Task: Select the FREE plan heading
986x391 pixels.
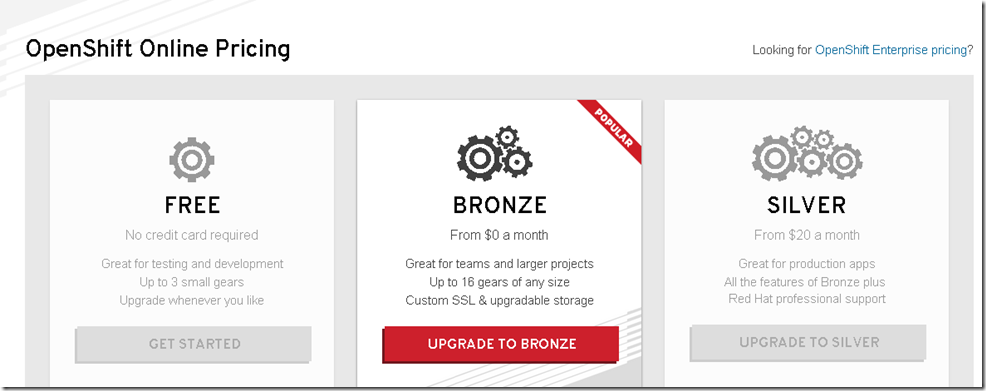Action: pos(192,206)
